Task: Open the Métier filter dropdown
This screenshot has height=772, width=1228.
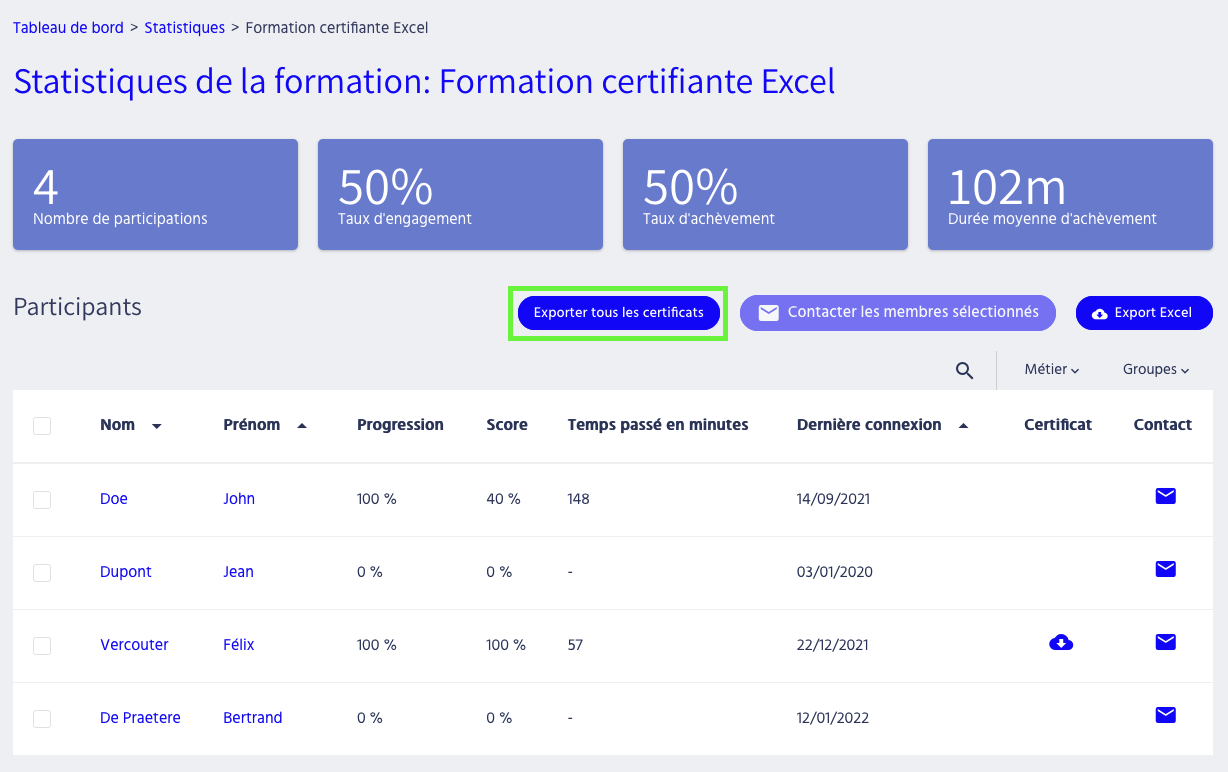Action: tap(1051, 370)
